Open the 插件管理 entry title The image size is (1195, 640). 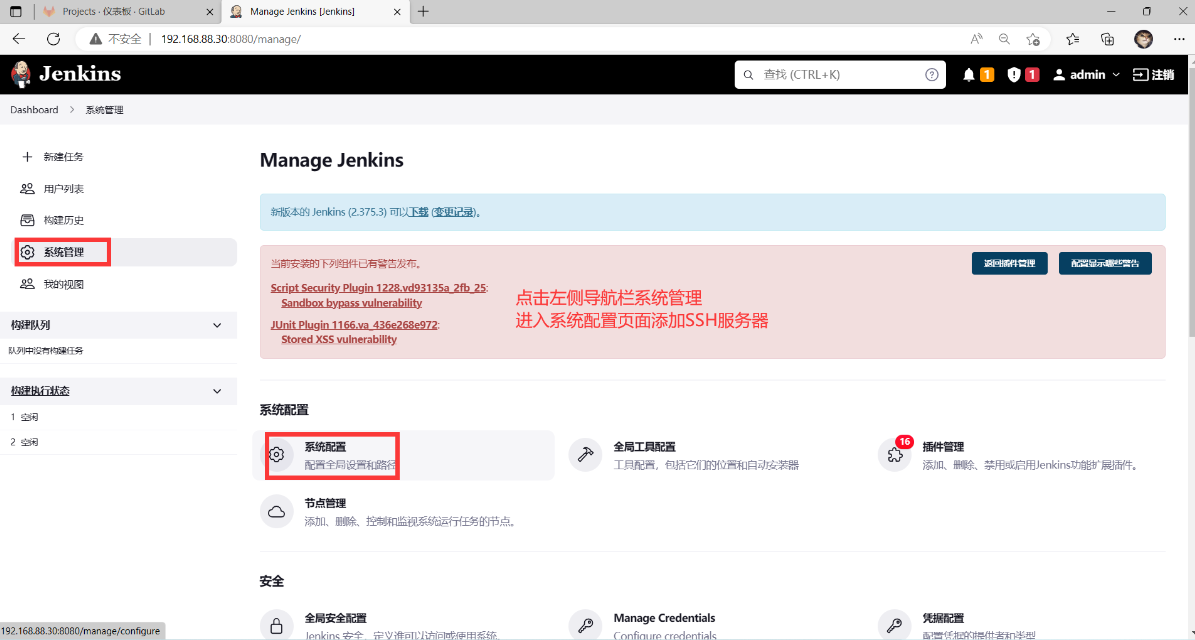point(943,447)
